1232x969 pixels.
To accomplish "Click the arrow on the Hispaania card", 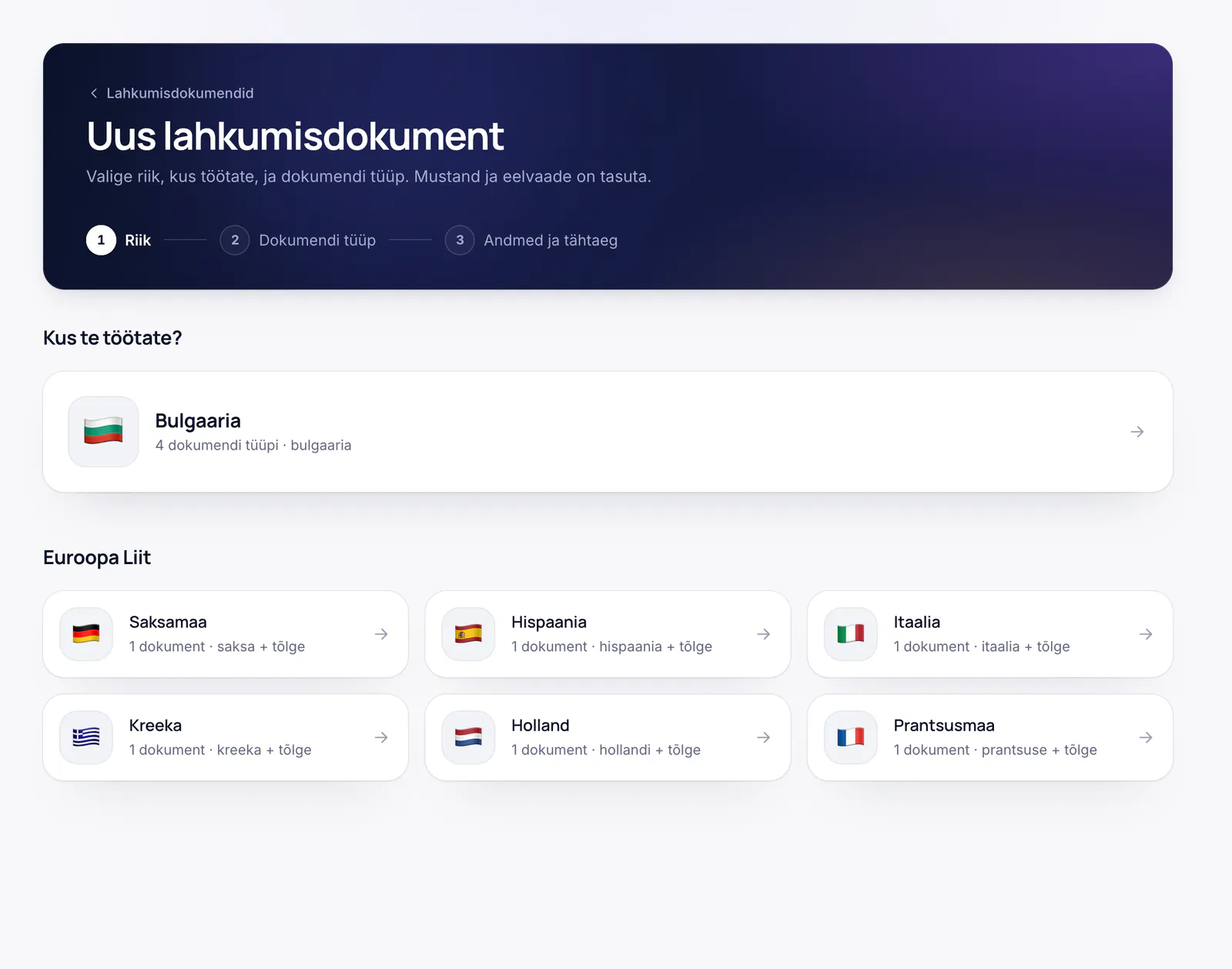I will (764, 634).
